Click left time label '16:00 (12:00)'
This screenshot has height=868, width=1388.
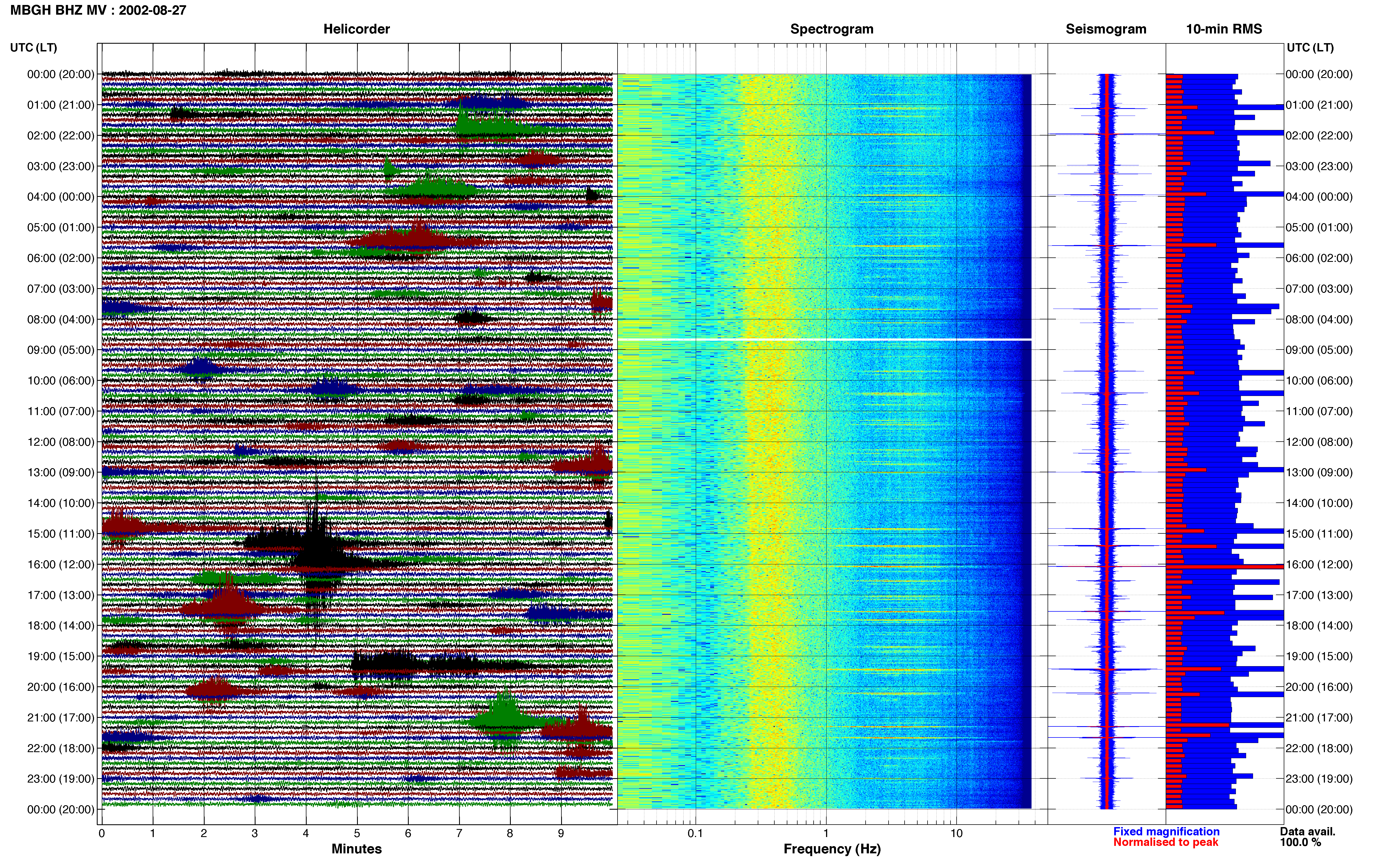point(61,564)
